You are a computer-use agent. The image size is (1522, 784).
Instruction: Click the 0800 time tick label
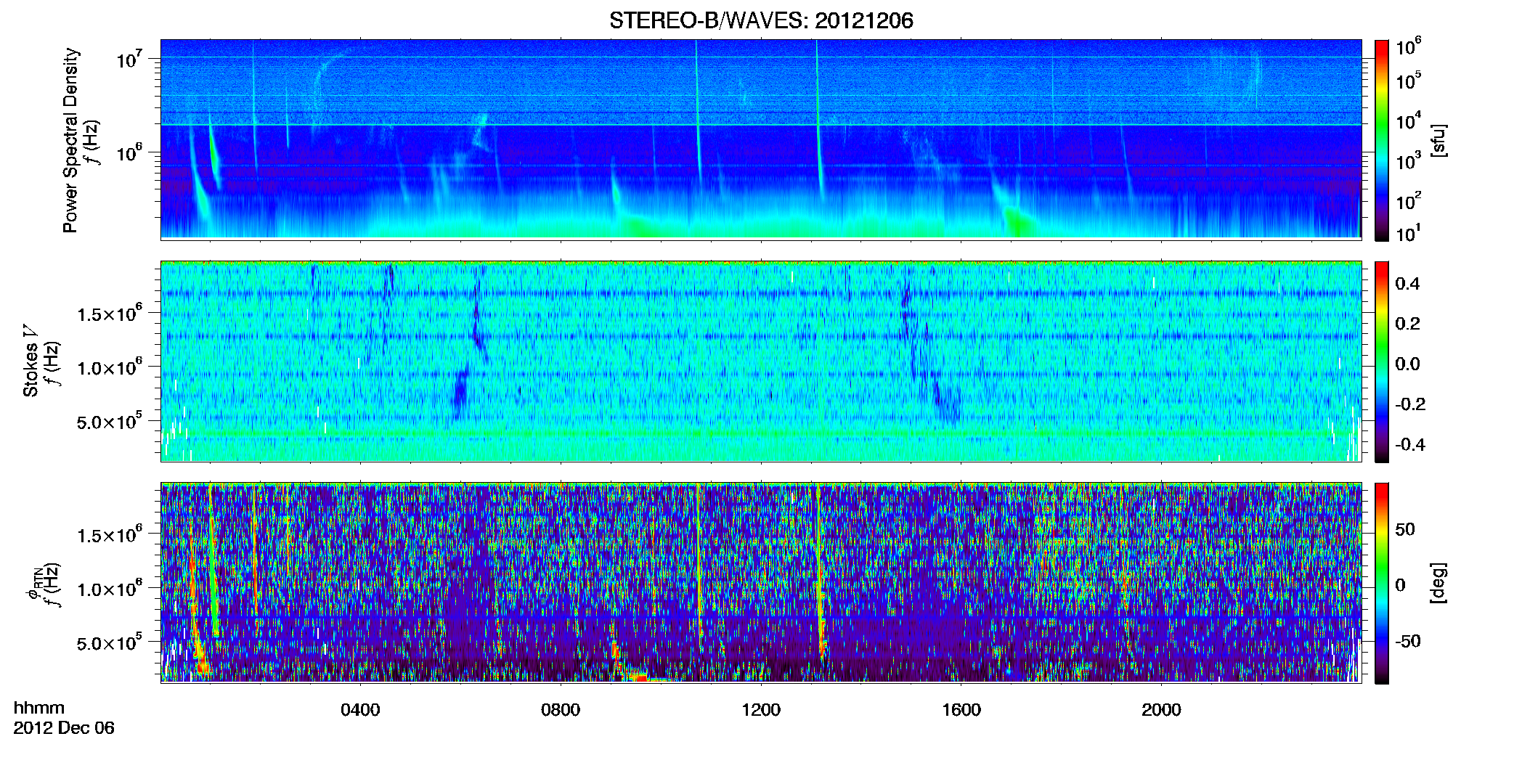coord(561,709)
